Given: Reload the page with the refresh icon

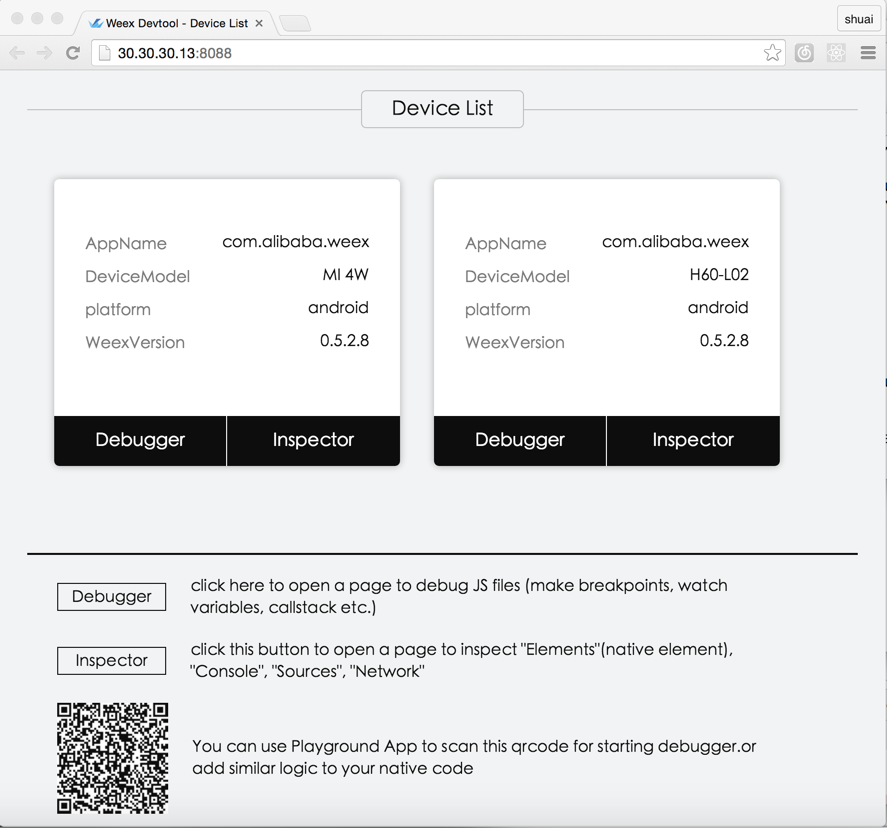Looking at the screenshot, I should pyautogui.click(x=73, y=53).
